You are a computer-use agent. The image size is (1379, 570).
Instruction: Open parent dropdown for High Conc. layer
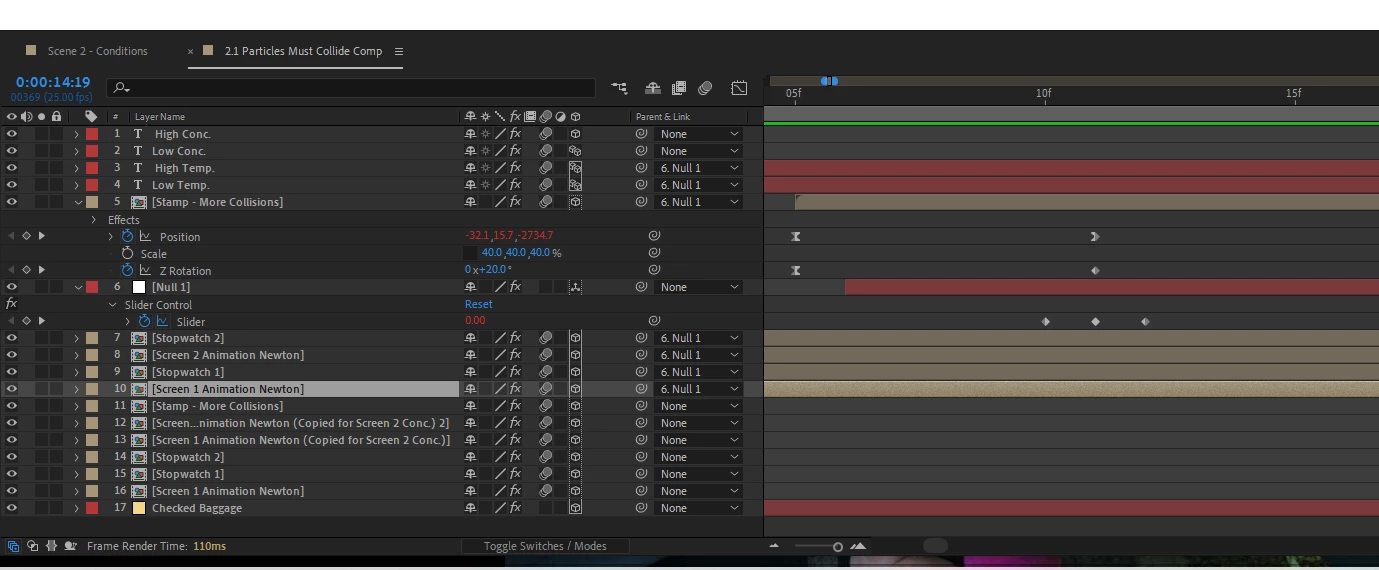[x=698, y=134]
